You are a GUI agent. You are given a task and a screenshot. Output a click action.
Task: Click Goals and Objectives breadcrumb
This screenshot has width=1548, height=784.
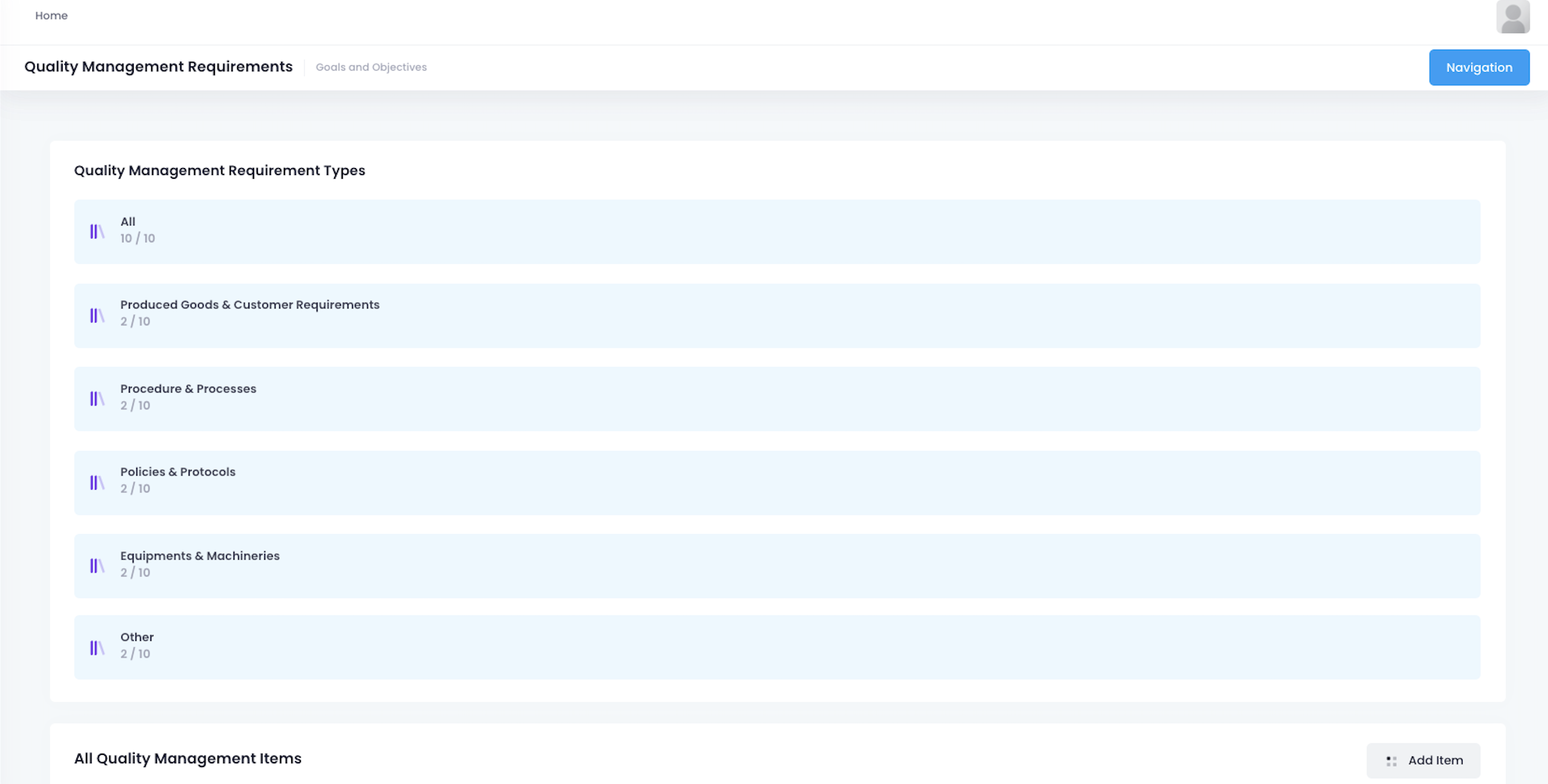pos(371,67)
